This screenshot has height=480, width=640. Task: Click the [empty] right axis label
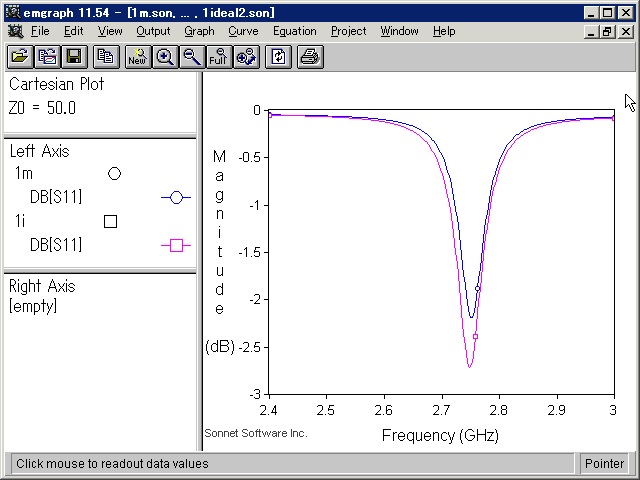click(33, 306)
